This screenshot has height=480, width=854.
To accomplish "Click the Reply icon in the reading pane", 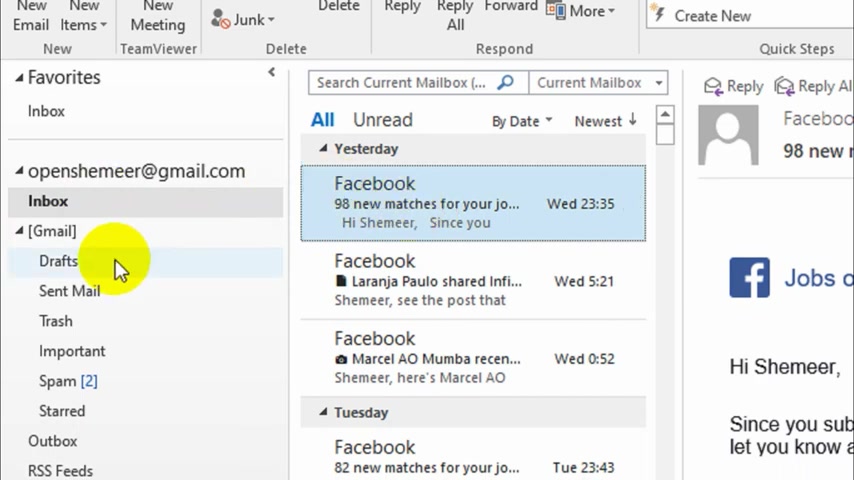I will coord(712,86).
